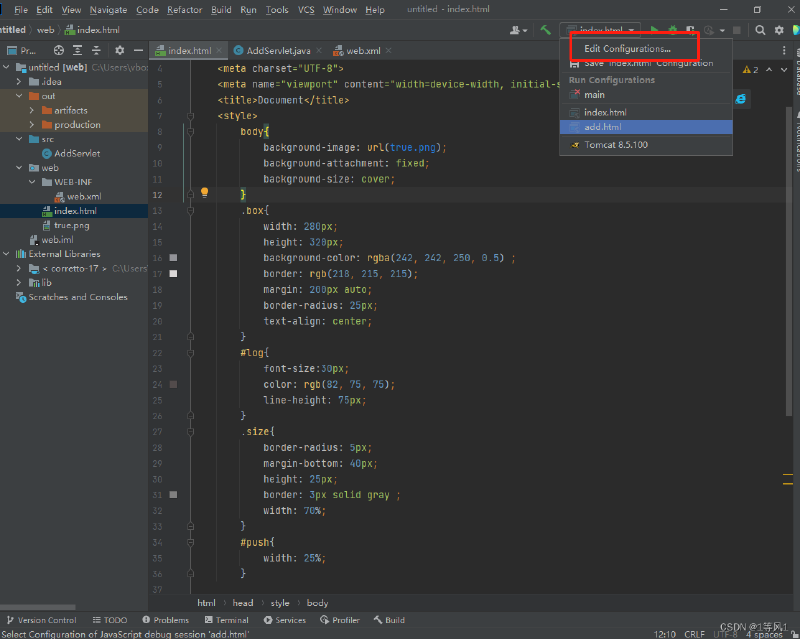Open the Refactor menu

[x=184, y=10]
